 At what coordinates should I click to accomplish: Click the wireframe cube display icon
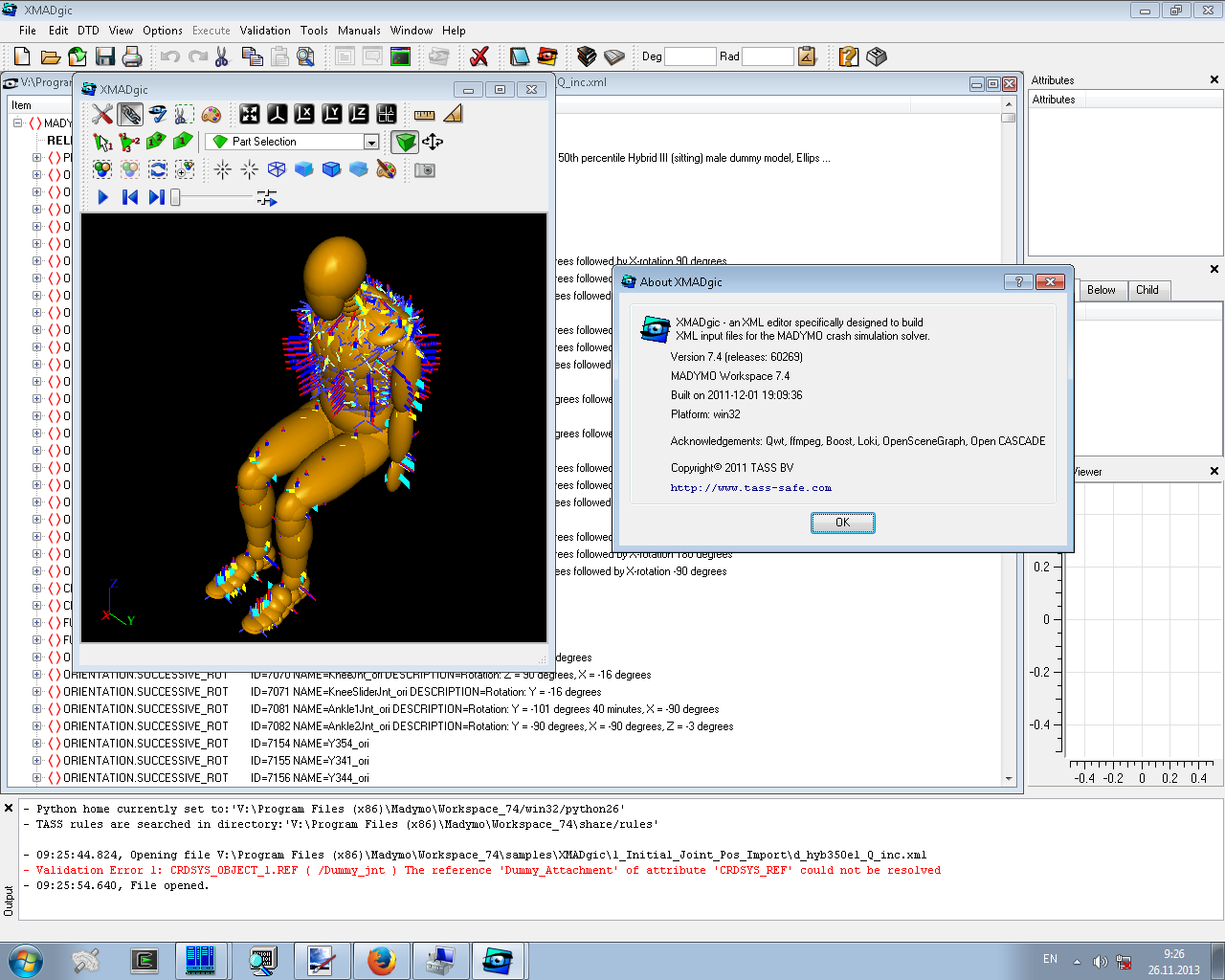(277, 169)
